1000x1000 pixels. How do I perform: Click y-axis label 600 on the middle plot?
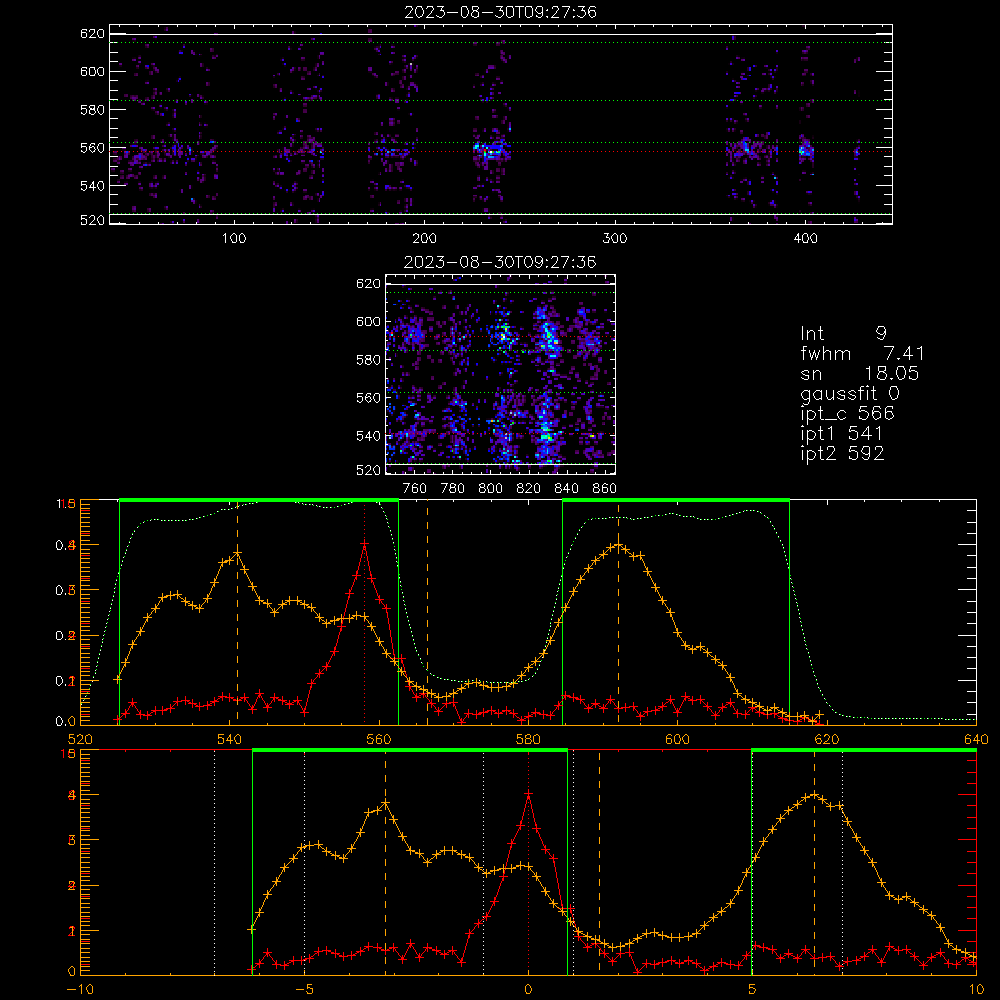(368, 322)
